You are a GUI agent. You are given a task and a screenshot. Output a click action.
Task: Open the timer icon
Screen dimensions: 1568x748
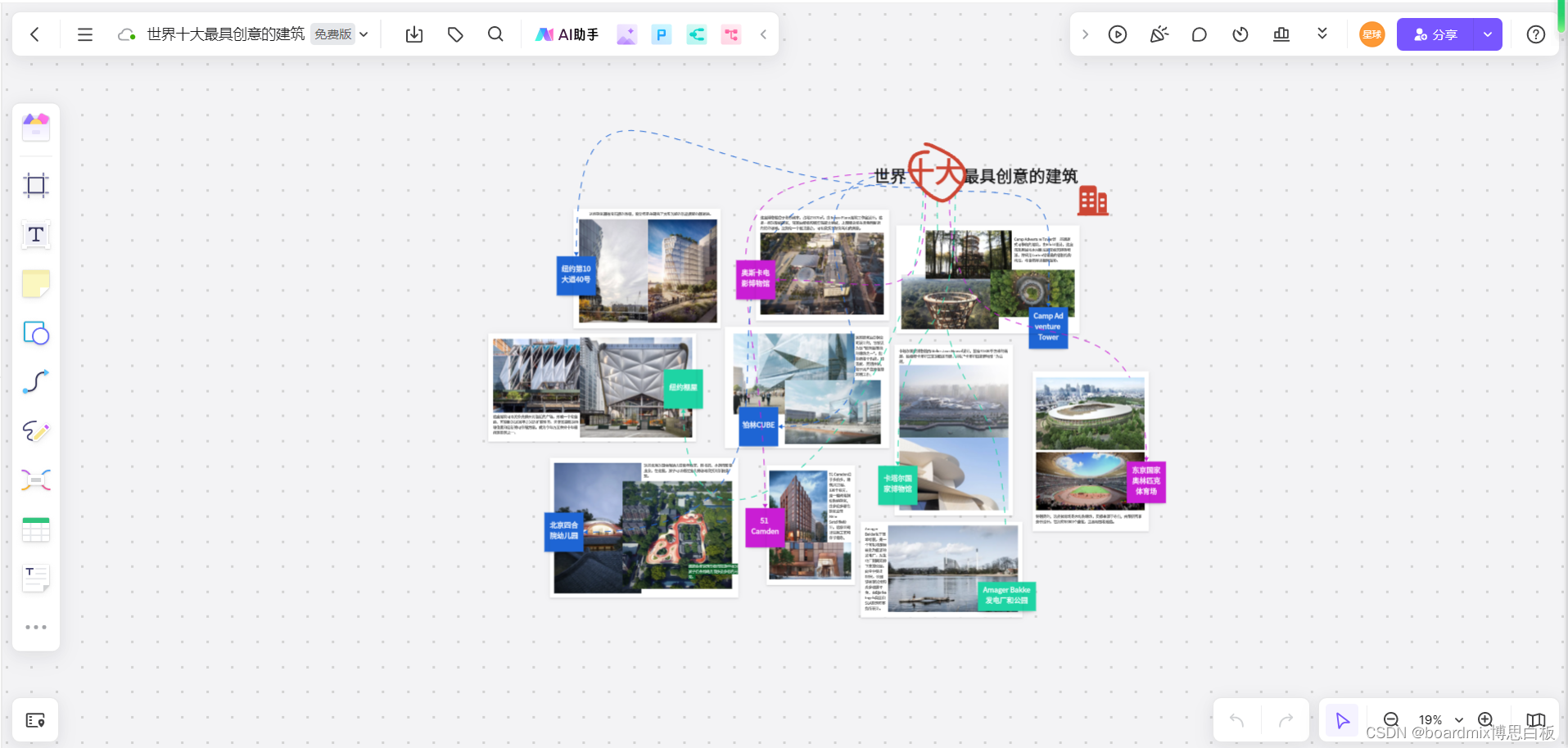click(1240, 34)
